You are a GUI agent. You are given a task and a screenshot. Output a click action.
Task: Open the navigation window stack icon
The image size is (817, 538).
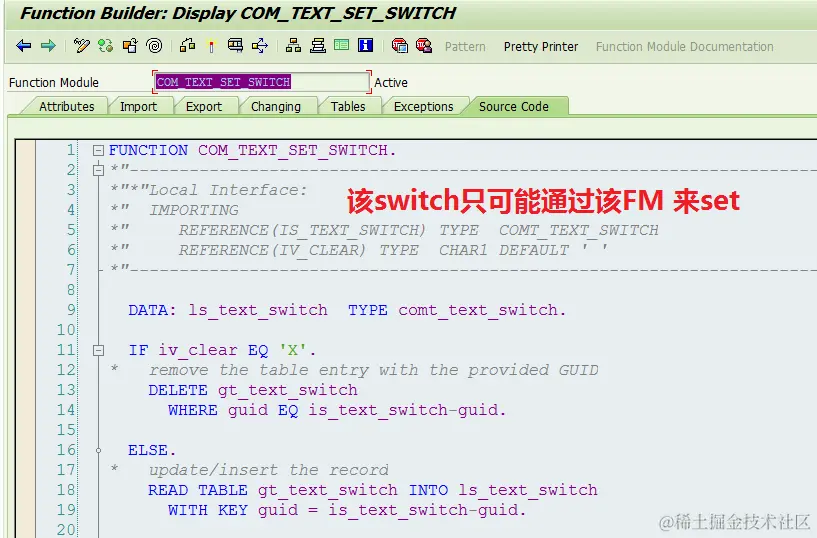click(x=317, y=46)
